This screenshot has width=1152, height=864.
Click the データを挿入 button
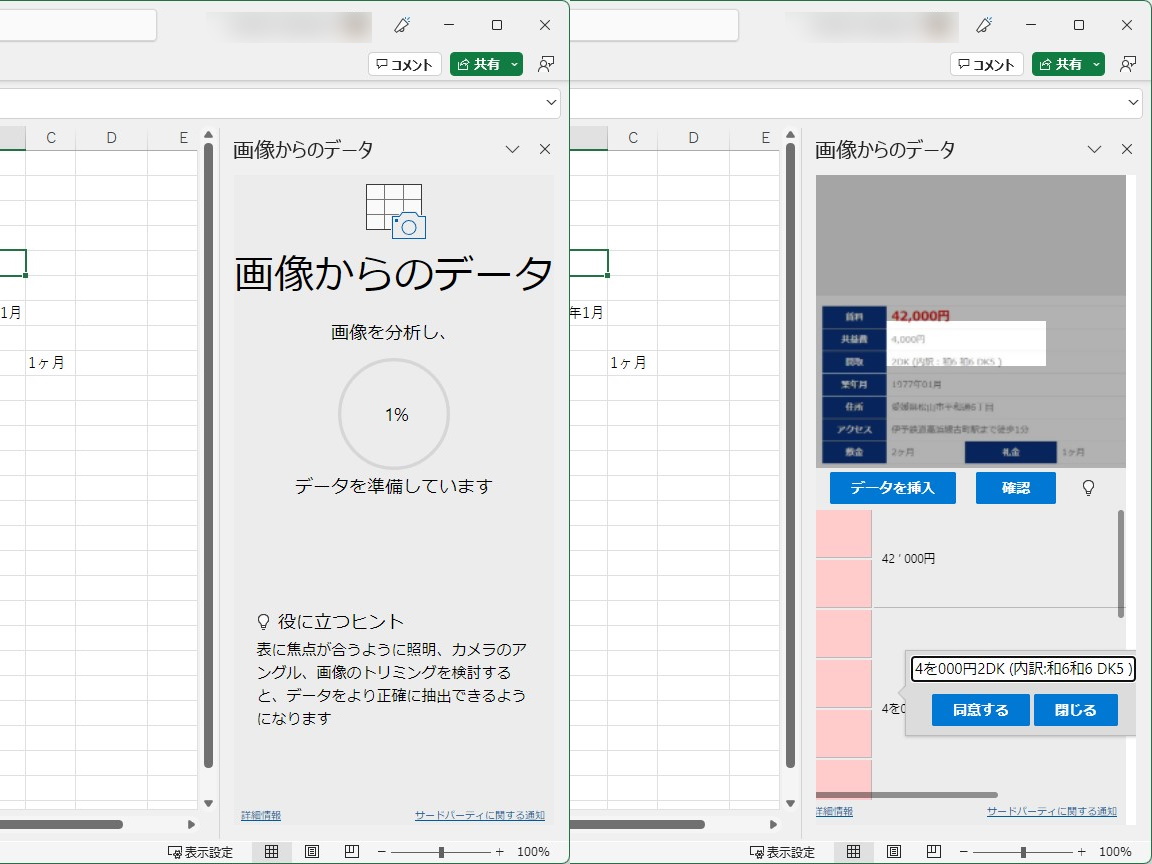tap(892, 488)
